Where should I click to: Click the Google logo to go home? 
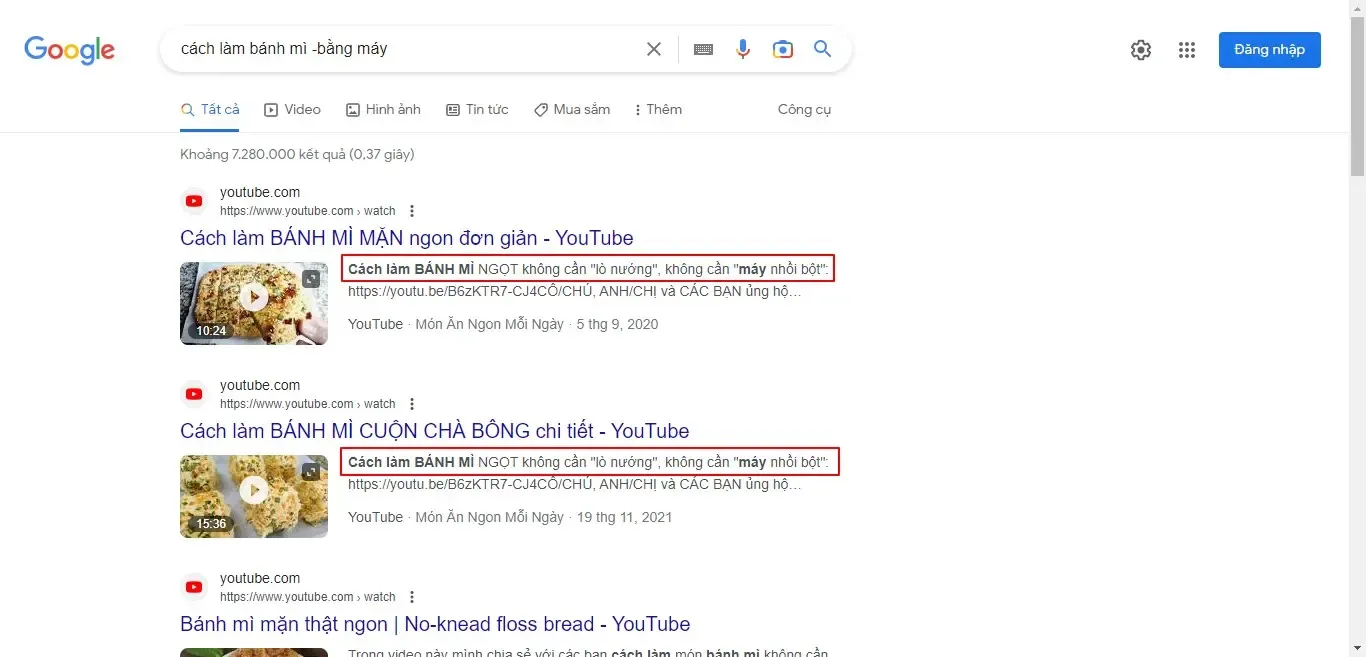point(69,50)
